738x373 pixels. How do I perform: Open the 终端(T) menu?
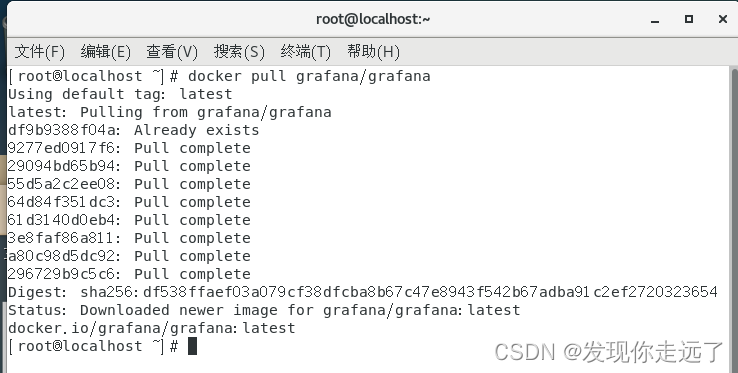coord(305,51)
